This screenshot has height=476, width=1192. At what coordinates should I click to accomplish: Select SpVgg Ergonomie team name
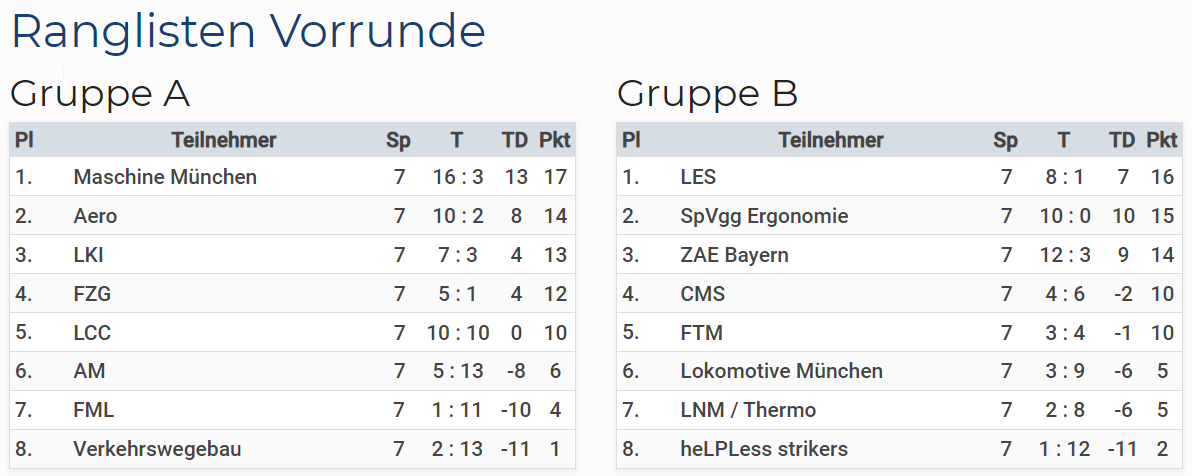coord(764,216)
